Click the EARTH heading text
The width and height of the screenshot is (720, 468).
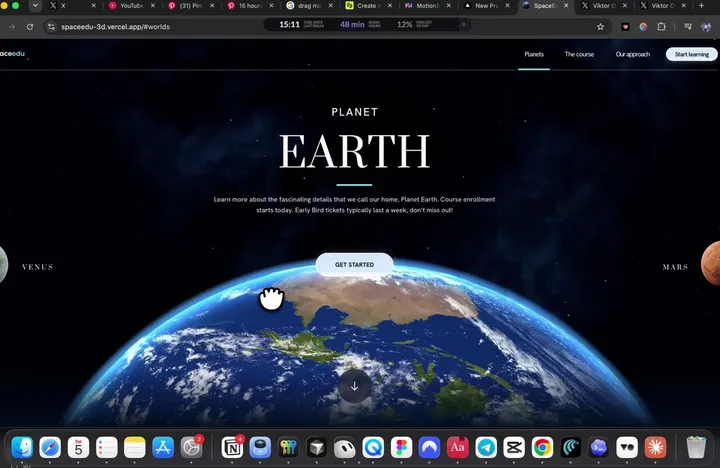coord(354,151)
